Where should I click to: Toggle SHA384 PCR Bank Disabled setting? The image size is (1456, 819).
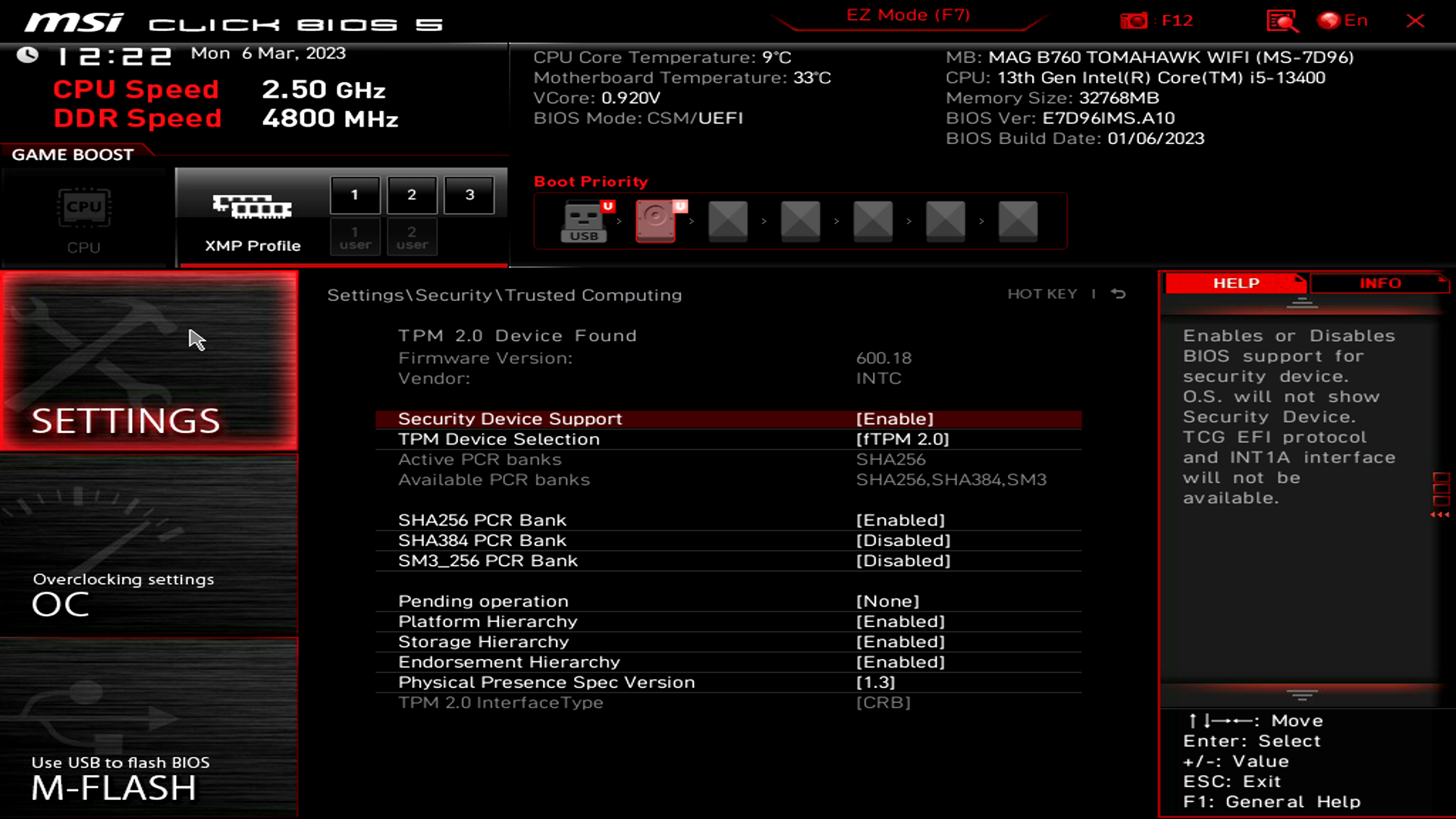pos(902,541)
